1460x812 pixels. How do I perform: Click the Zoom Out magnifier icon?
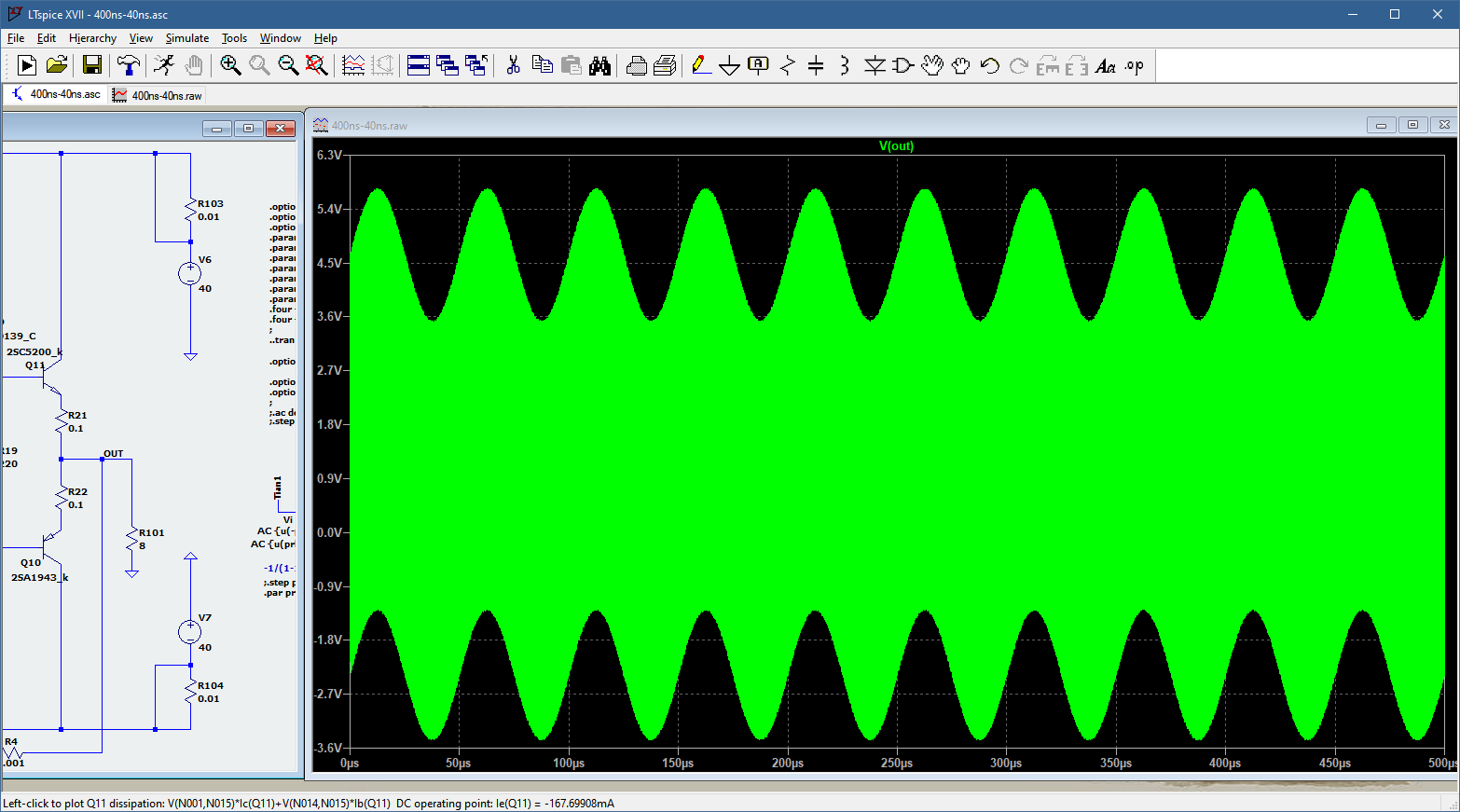click(x=288, y=65)
